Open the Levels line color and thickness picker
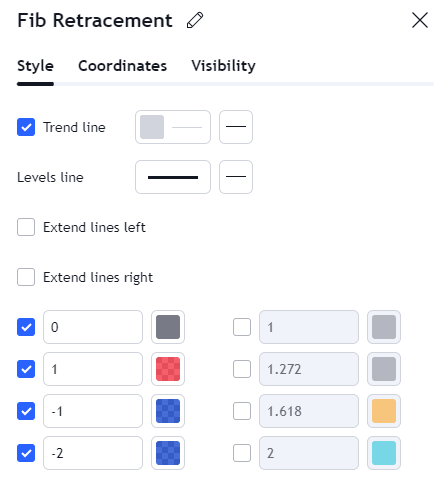 [x=173, y=177]
